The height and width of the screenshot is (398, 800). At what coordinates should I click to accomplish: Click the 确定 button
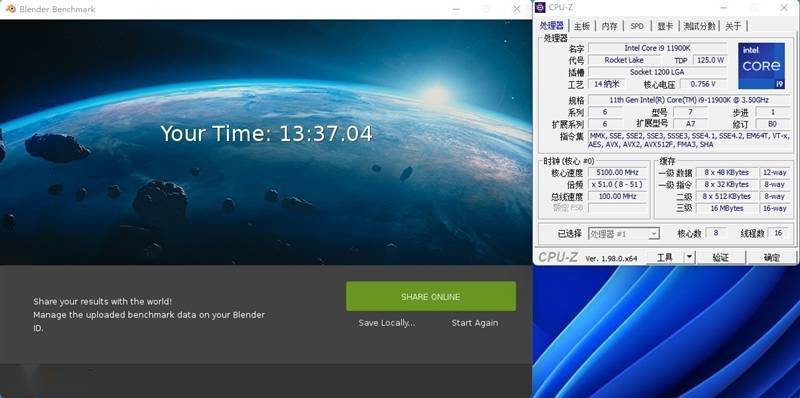pos(772,258)
